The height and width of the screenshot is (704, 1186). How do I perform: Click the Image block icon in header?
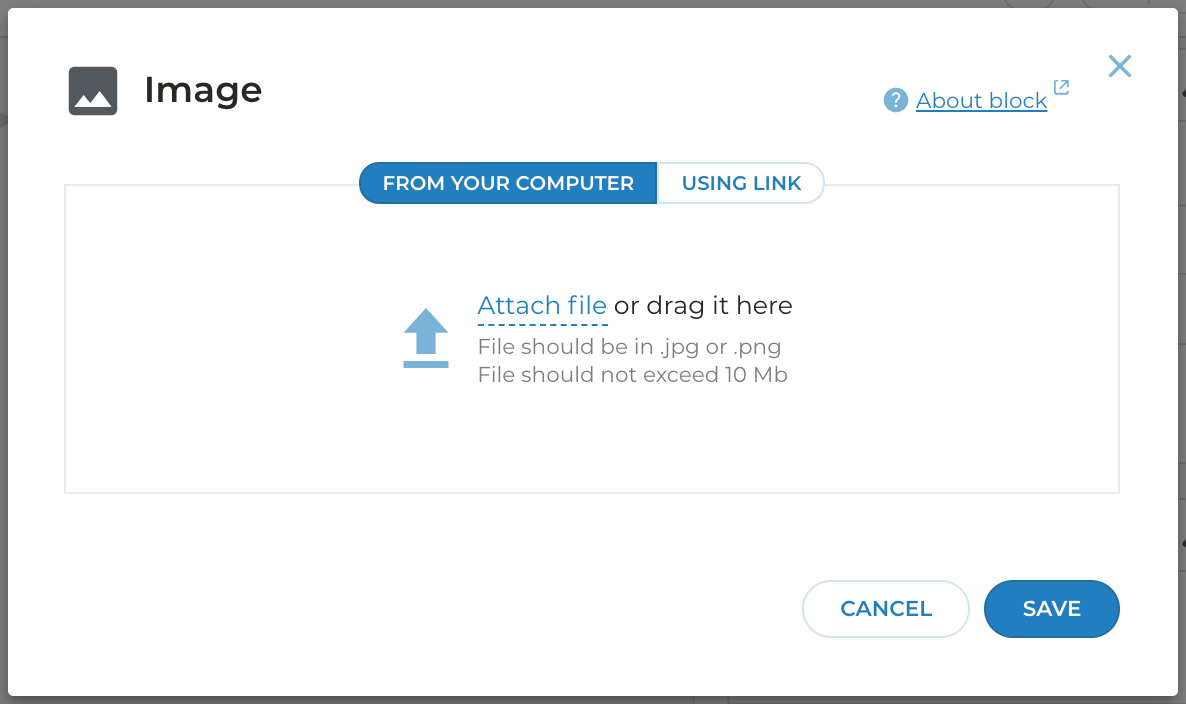pos(93,91)
